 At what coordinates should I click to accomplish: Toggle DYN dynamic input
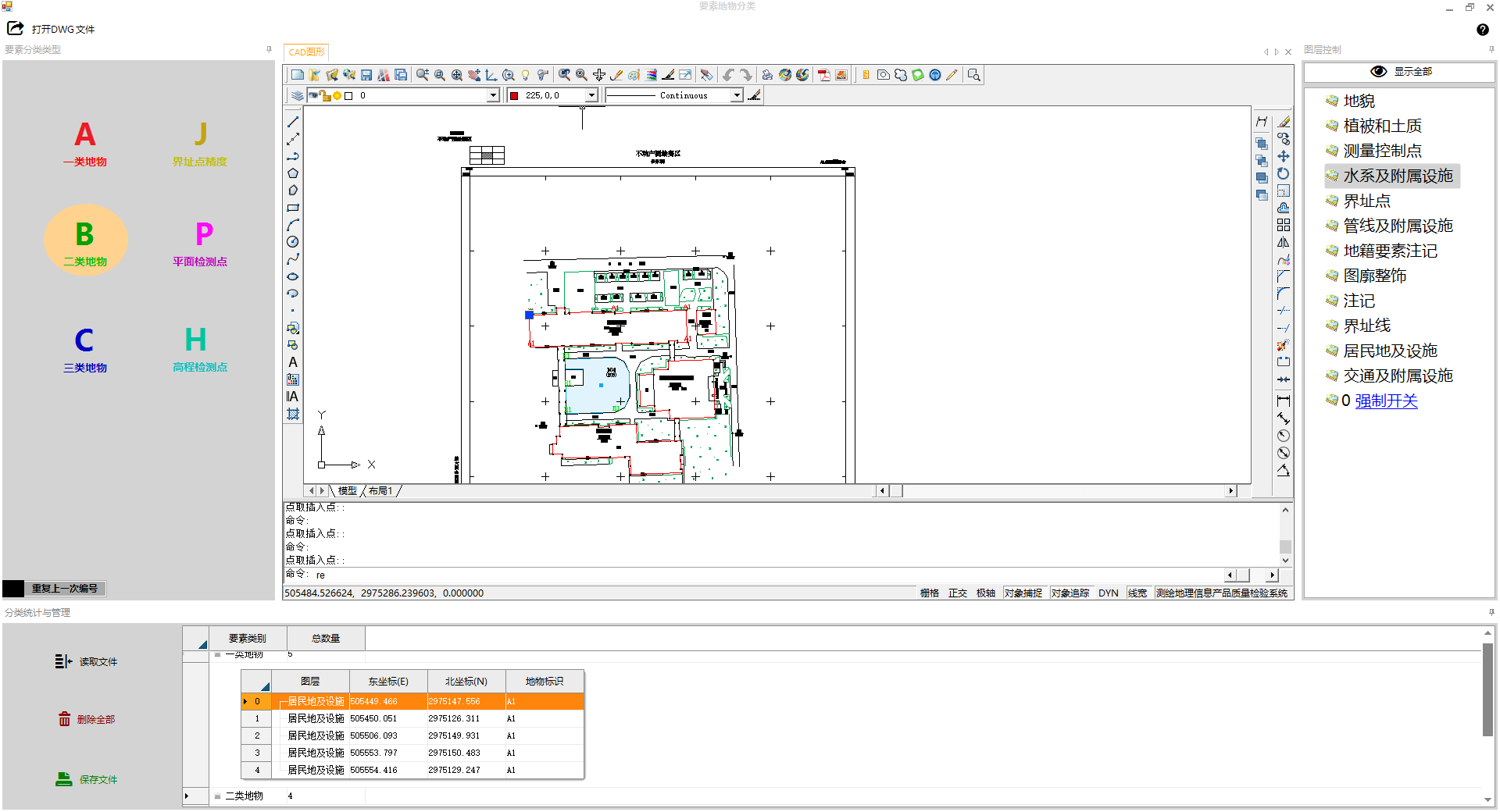click(1109, 593)
